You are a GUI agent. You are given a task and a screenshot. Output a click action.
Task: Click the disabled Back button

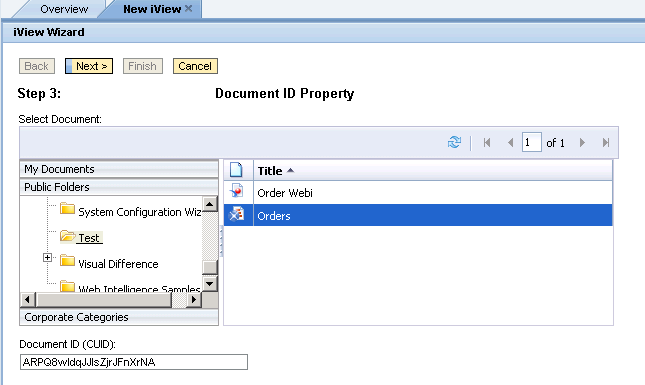point(37,66)
